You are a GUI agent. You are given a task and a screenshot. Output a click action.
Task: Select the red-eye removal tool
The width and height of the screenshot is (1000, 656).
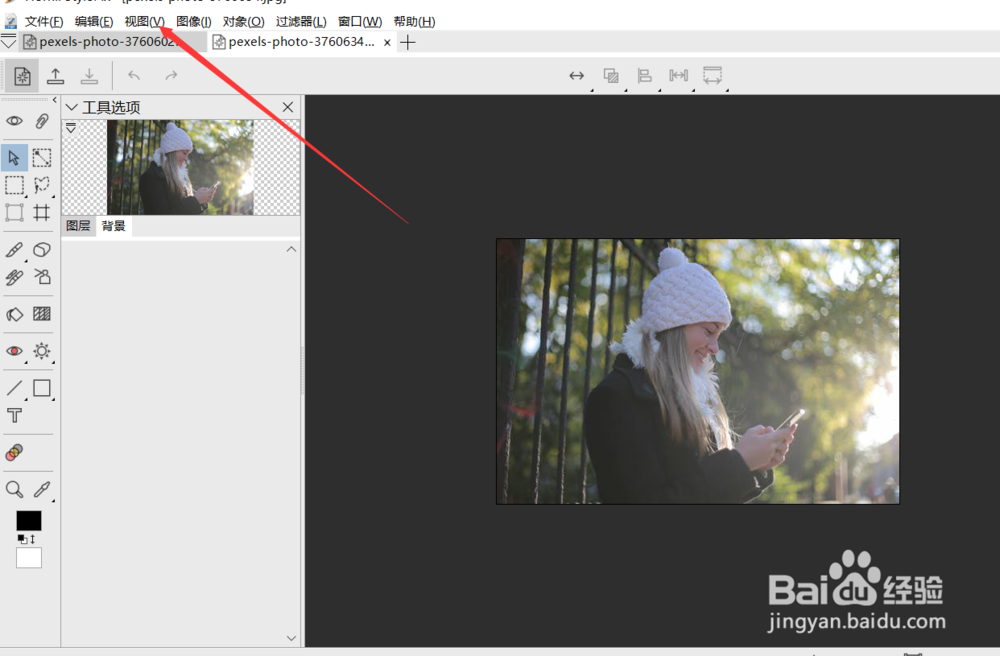pyautogui.click(x=14, y=351)
